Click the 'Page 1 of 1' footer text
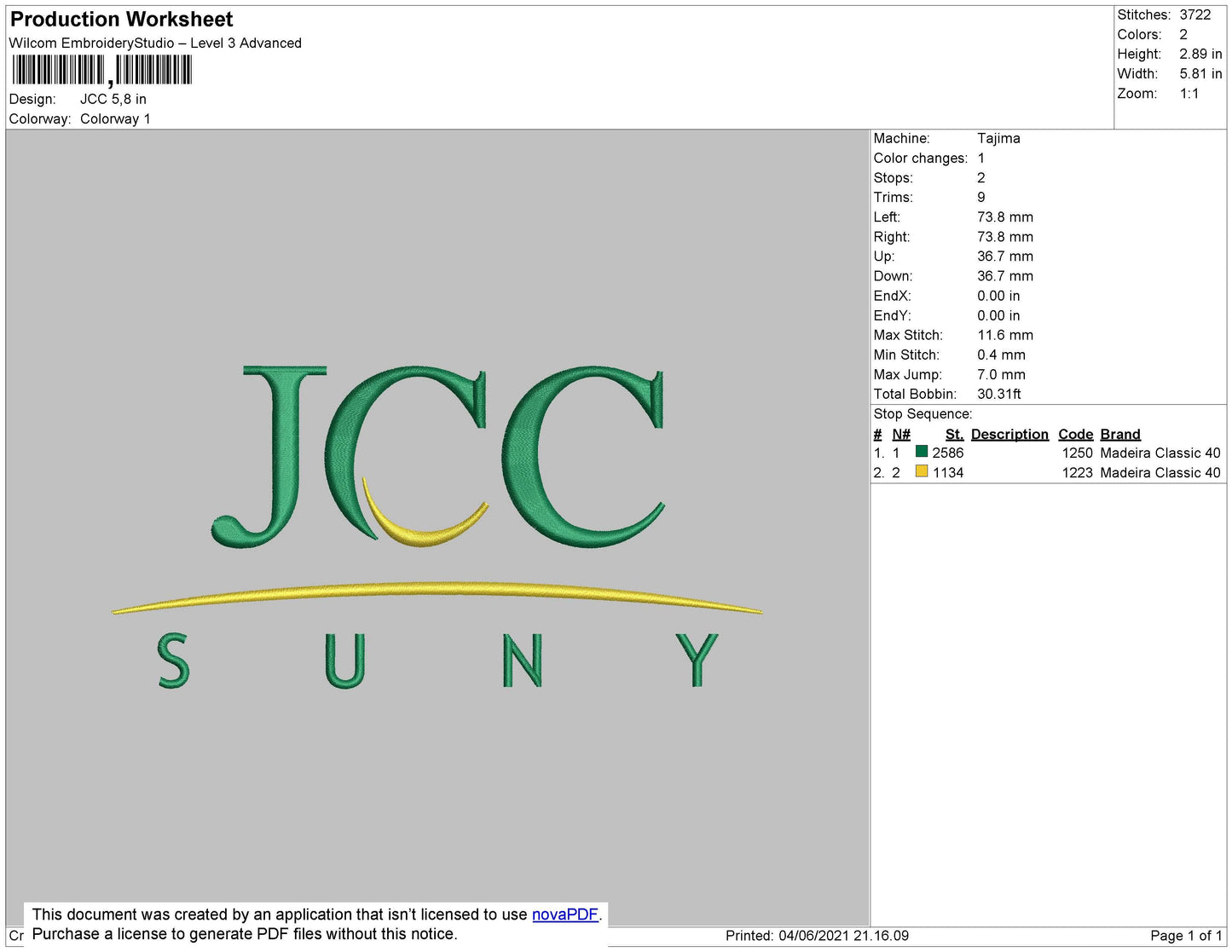This screenshot has height=952, width=1232. [1186, 935]
